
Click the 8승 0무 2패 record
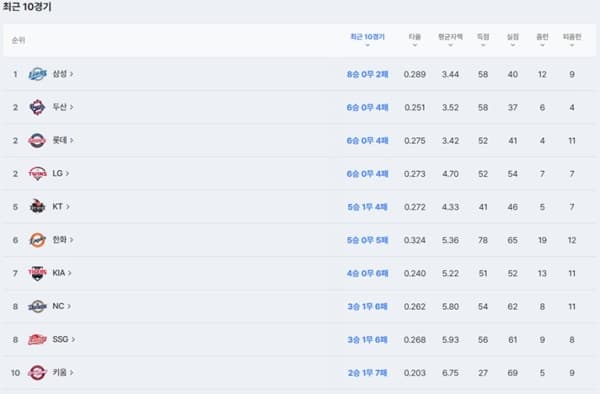[x=367, y=74]
